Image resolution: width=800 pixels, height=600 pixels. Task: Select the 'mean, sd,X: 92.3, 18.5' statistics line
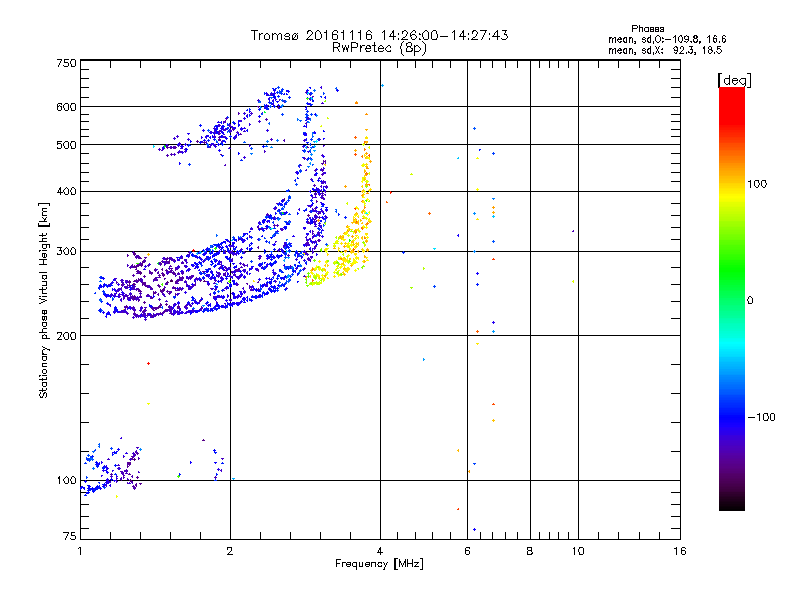click(x=665, y=50)
